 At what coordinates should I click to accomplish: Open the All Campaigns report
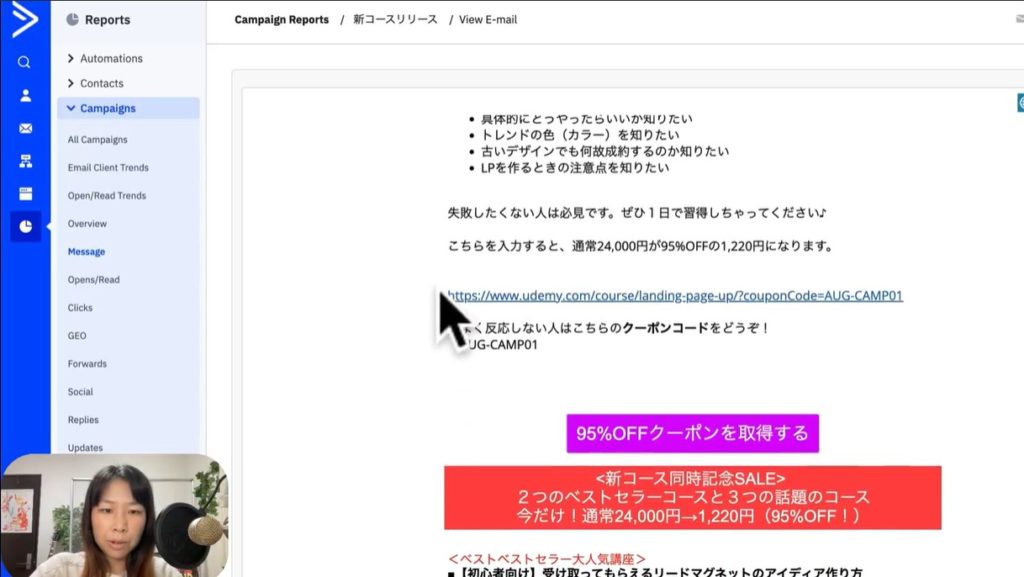(97, 140)
